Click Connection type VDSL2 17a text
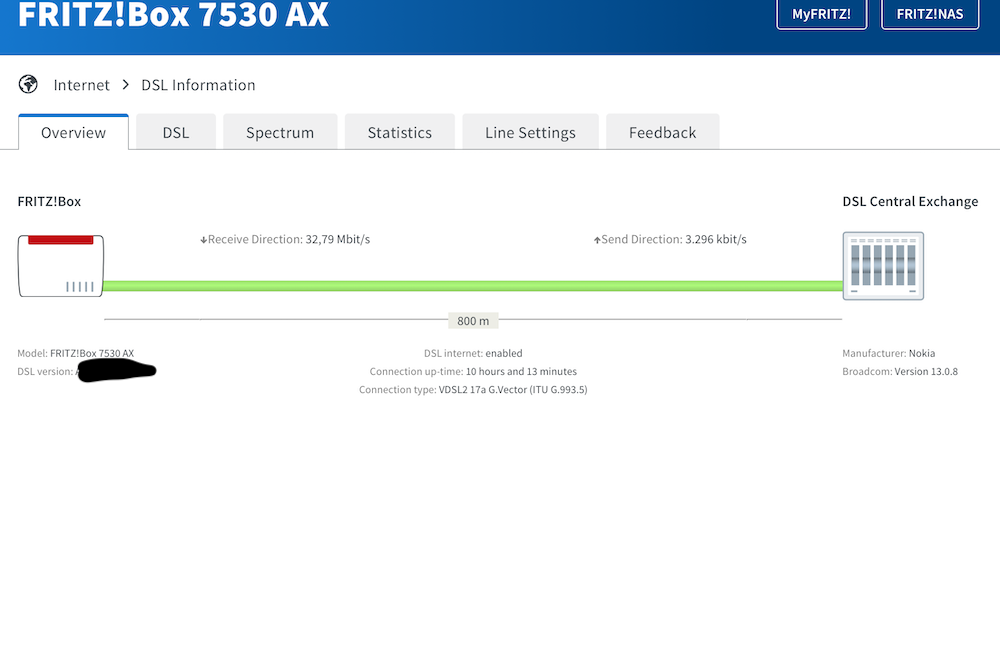The width and height of the screenshot is (1000, 671). click(473, 390)
